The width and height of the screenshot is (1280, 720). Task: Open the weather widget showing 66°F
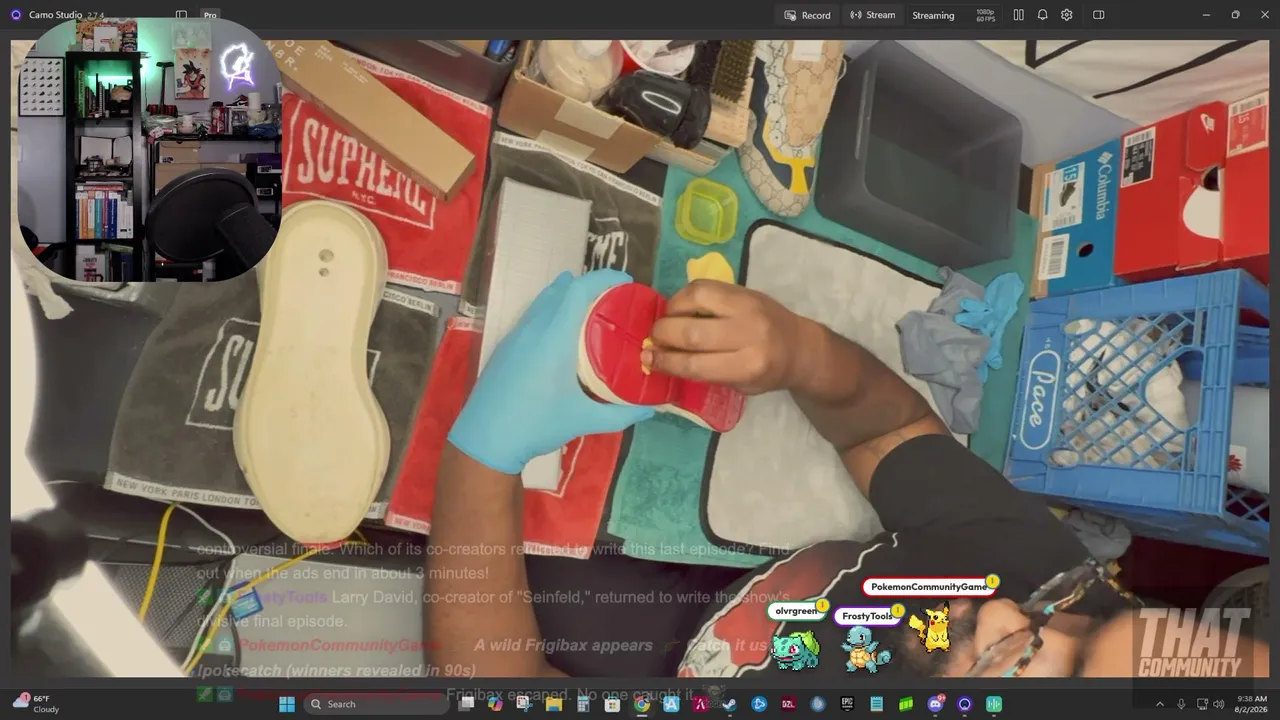point(36,704)
